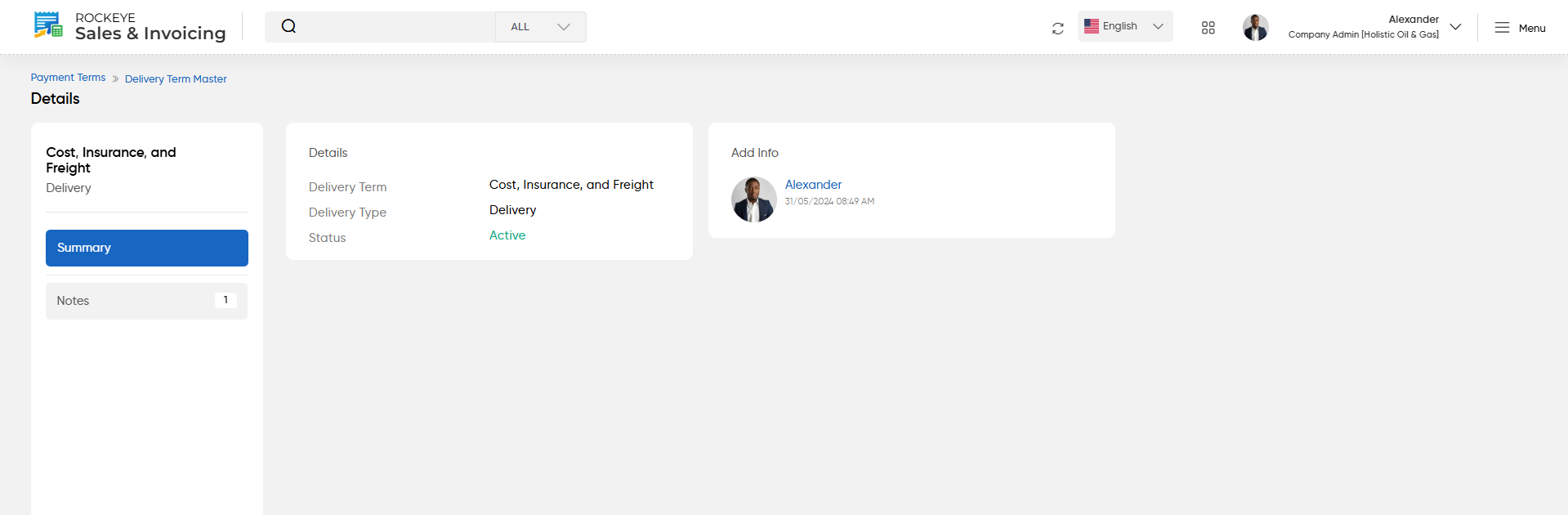Click the Add Info heading
Viewport: 1568px width, 515px height.
click(754, 153)
